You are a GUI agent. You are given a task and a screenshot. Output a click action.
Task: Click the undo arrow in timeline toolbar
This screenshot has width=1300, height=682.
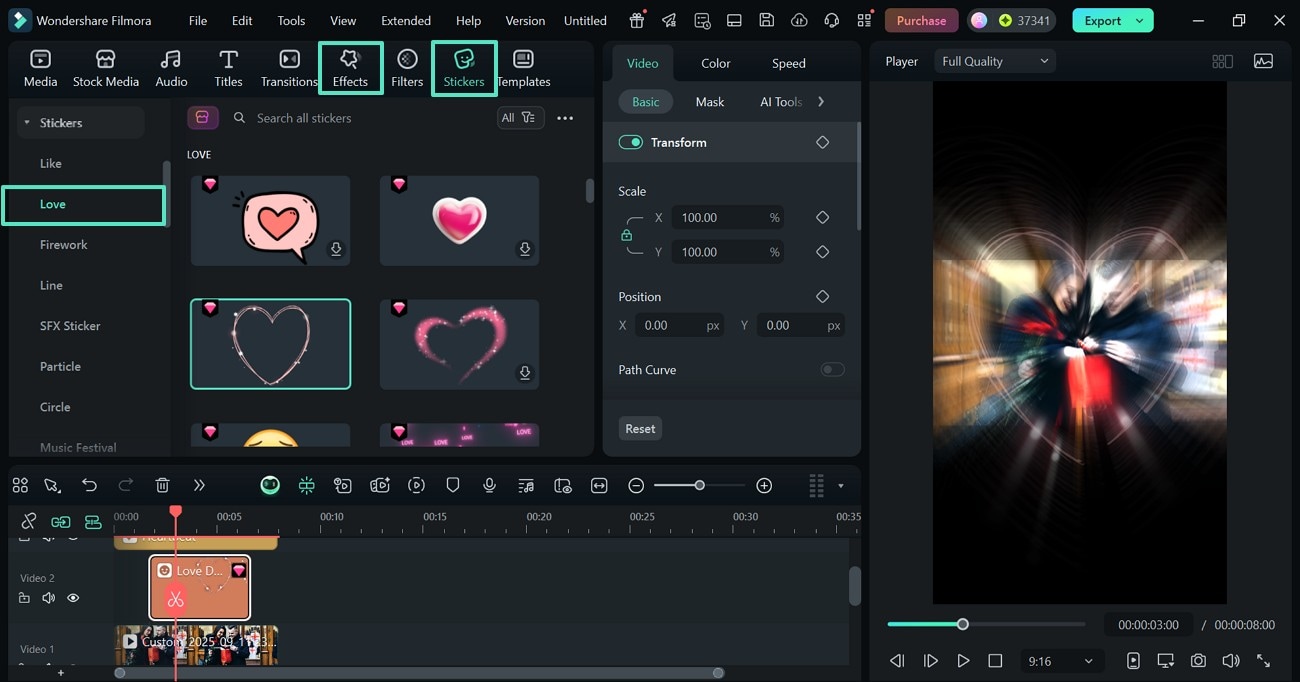click(x=89, y=485)
